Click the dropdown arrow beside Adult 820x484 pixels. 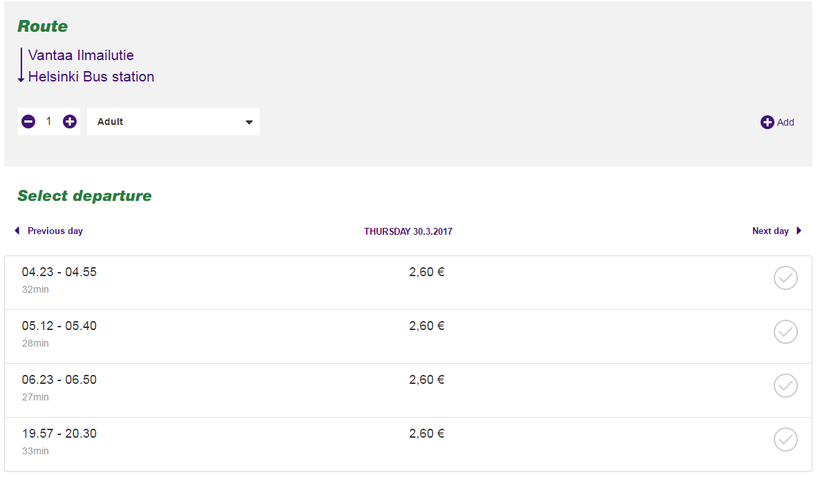tap(249, 123)
